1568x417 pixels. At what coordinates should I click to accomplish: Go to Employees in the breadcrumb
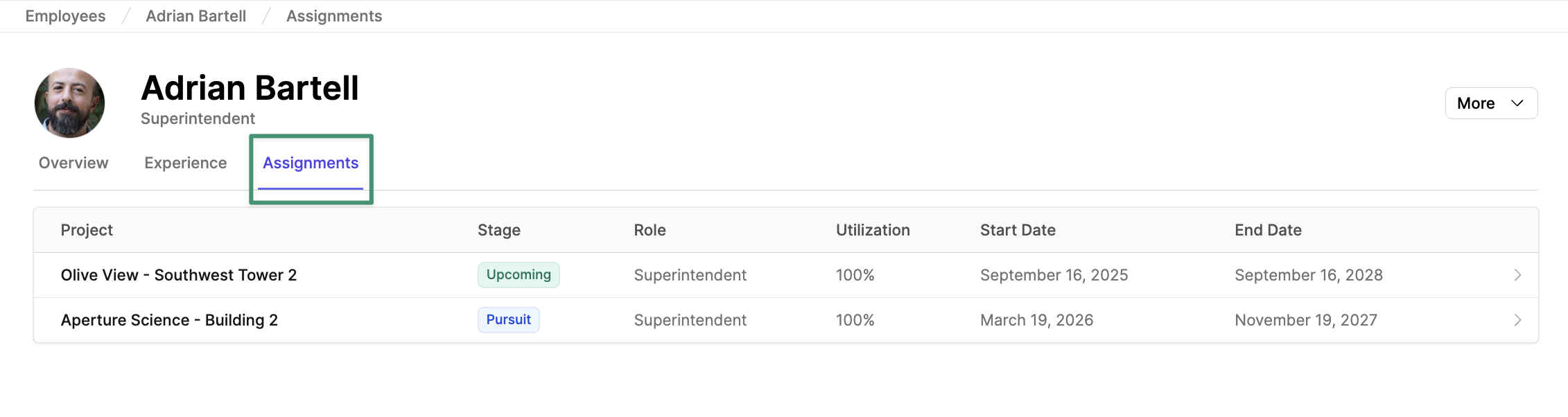[x=65, y=16]
